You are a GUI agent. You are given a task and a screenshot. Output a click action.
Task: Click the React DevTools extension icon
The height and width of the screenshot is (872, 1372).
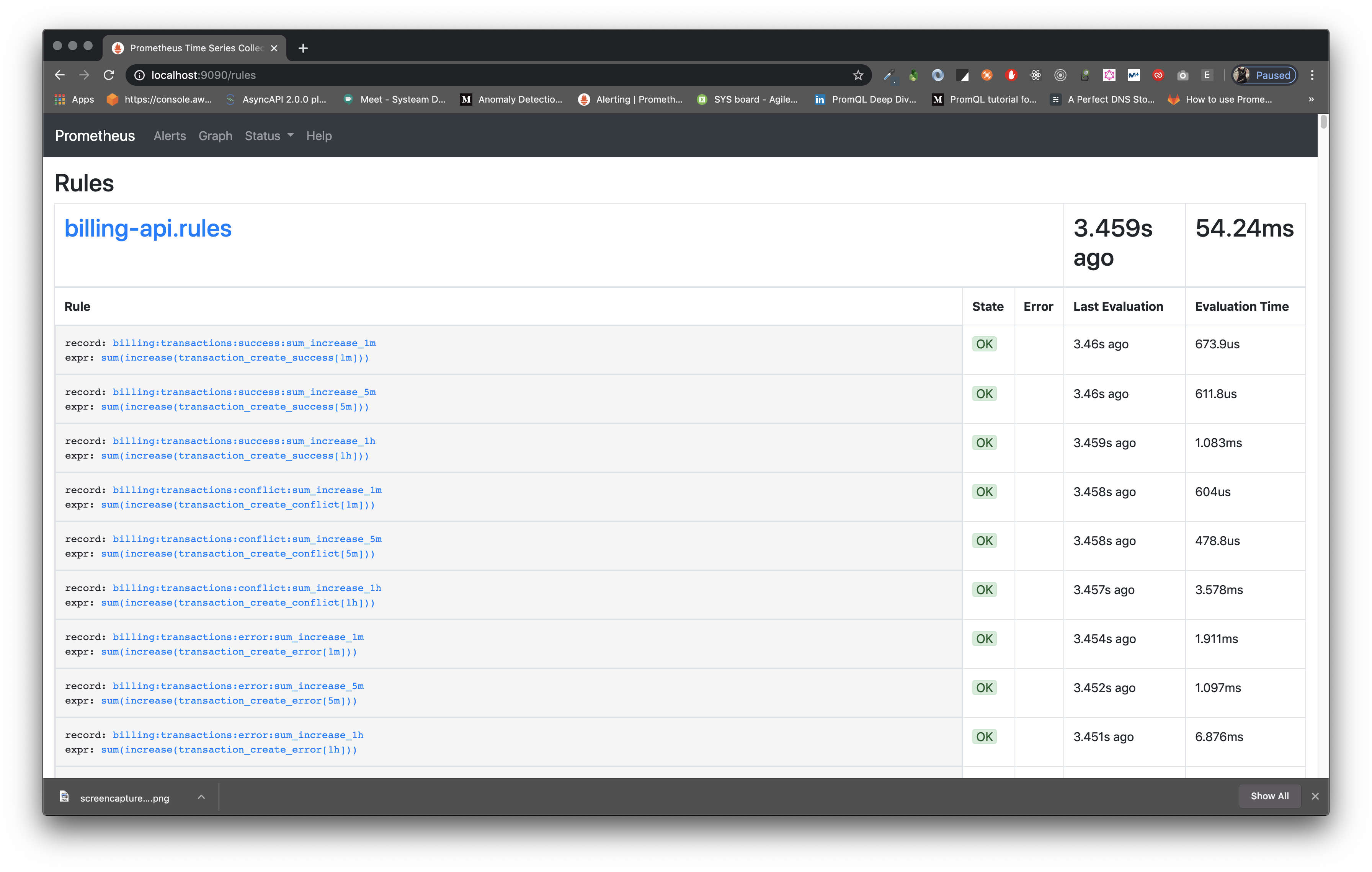click(x=1036, y=75)
